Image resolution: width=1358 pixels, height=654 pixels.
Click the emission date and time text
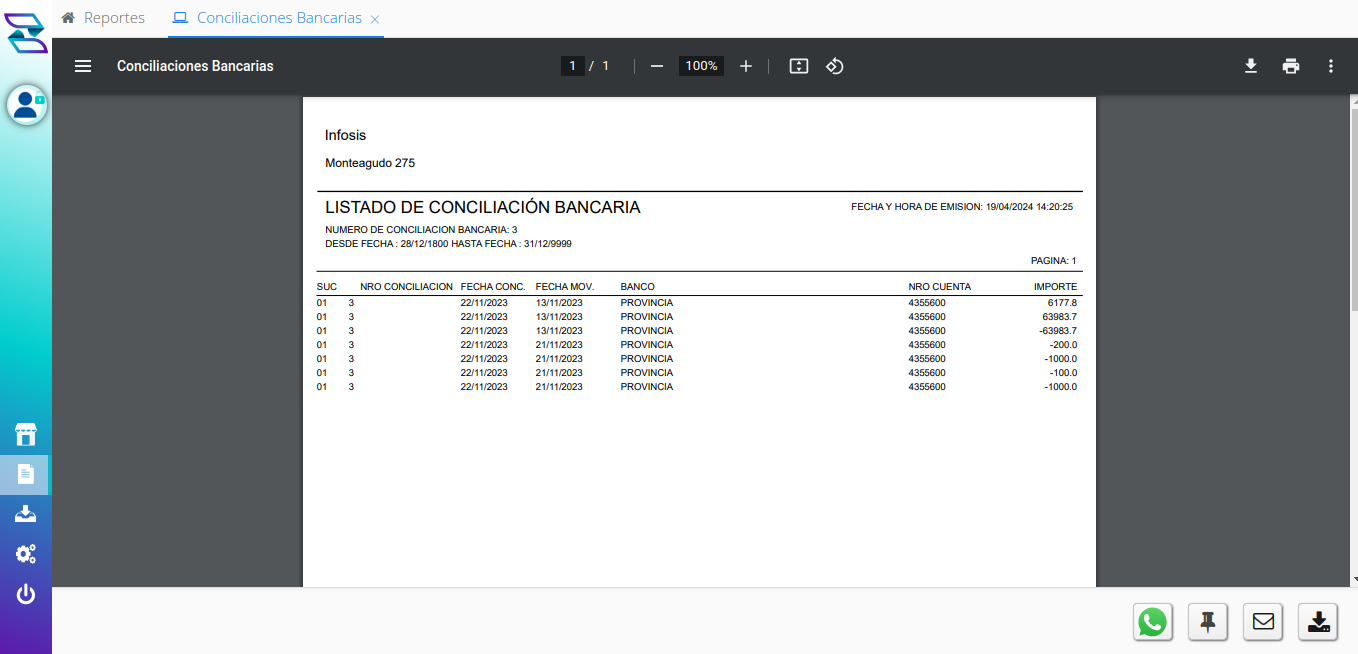pyautogui.click(x=962, y=207)
